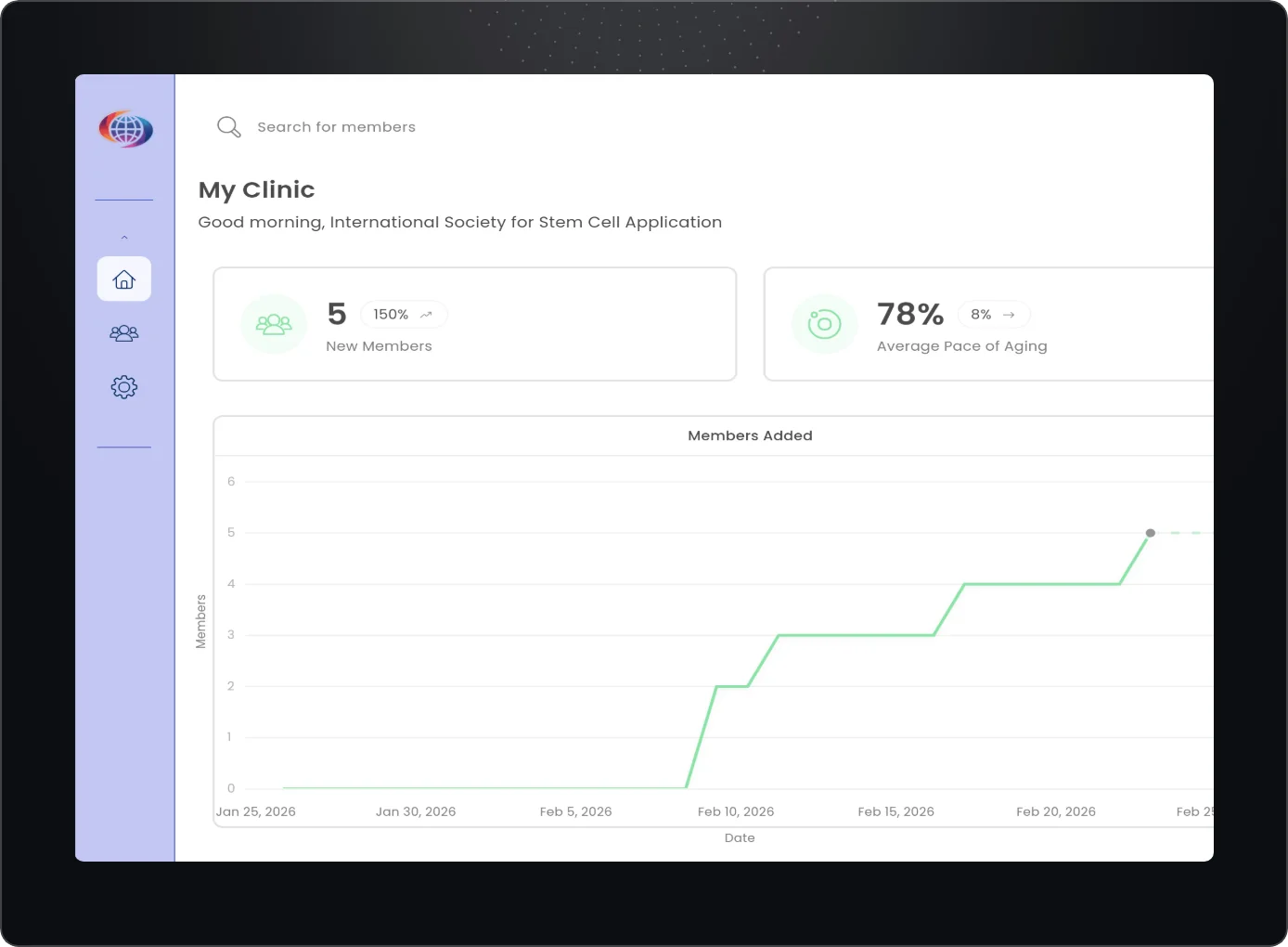Viewport: 1288px width, 947px height.
Task: Click the New Members people icon
Action: coord(274,324)
